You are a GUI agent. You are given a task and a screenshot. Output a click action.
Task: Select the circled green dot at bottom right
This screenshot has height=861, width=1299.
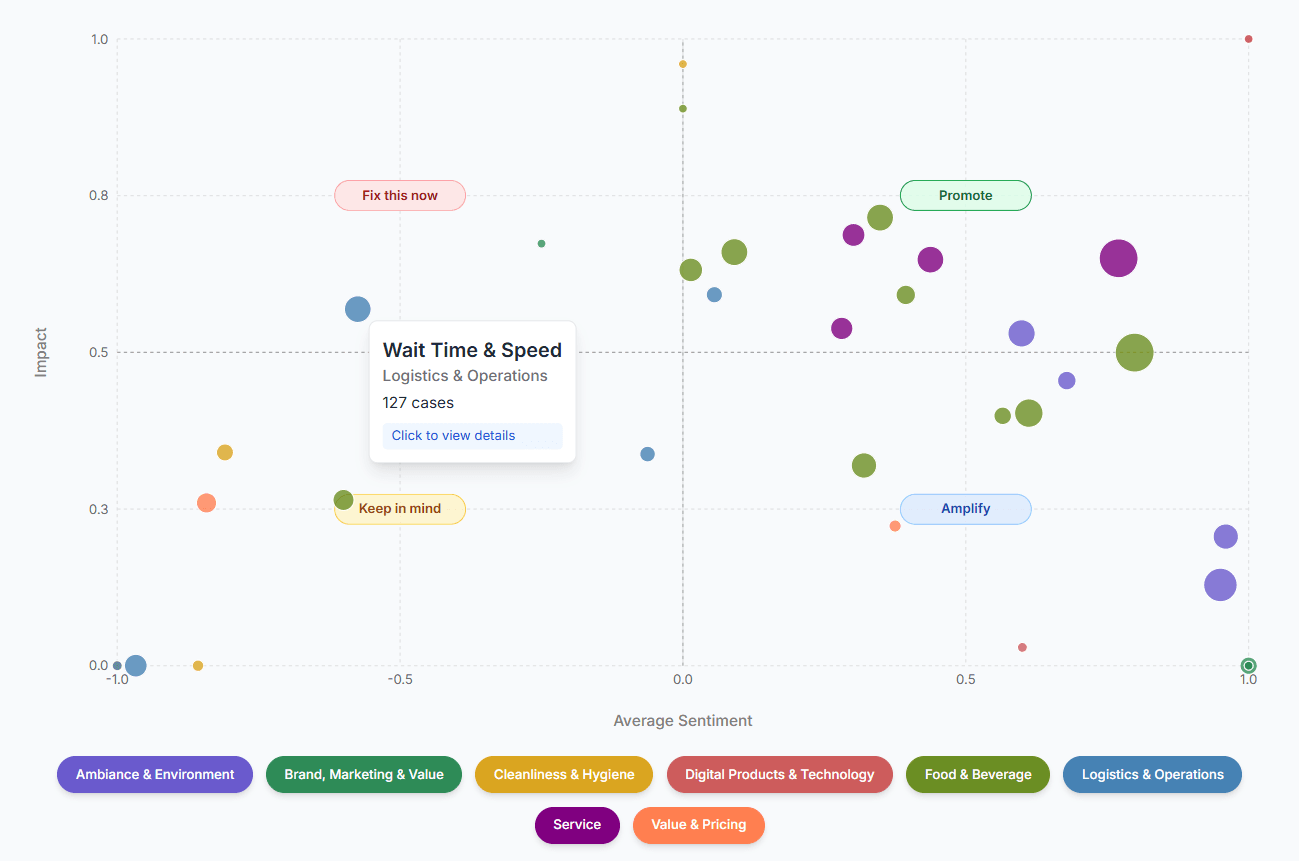1248,664
